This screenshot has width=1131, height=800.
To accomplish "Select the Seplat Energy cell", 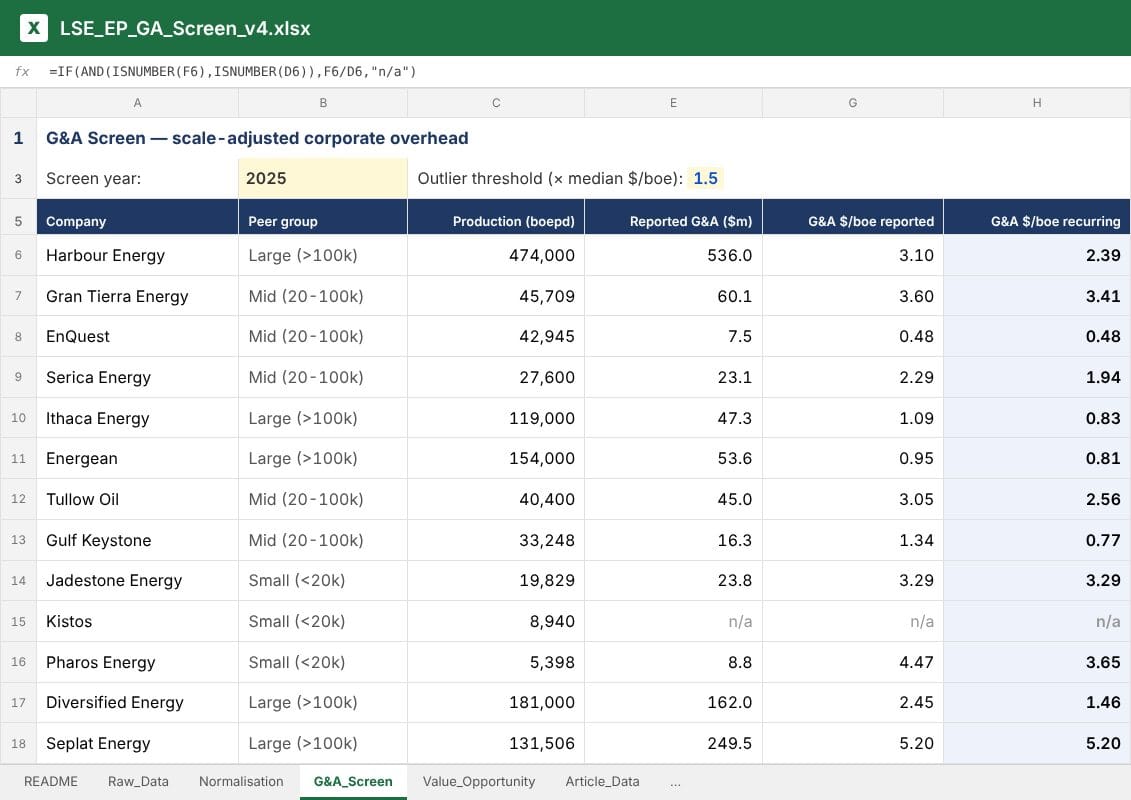I will coord(137,743).
